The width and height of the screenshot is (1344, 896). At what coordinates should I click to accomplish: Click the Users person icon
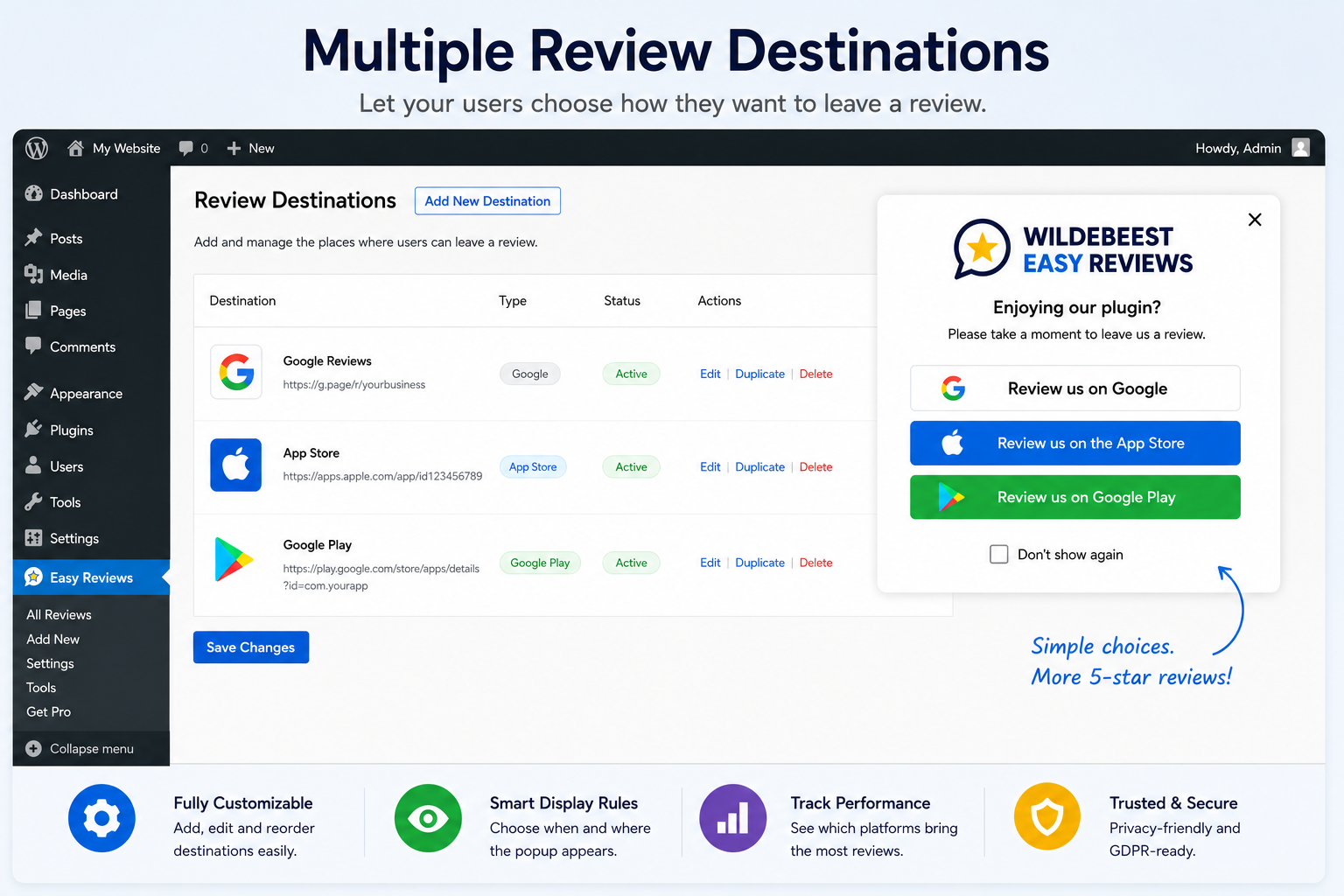tap(34, 465)
